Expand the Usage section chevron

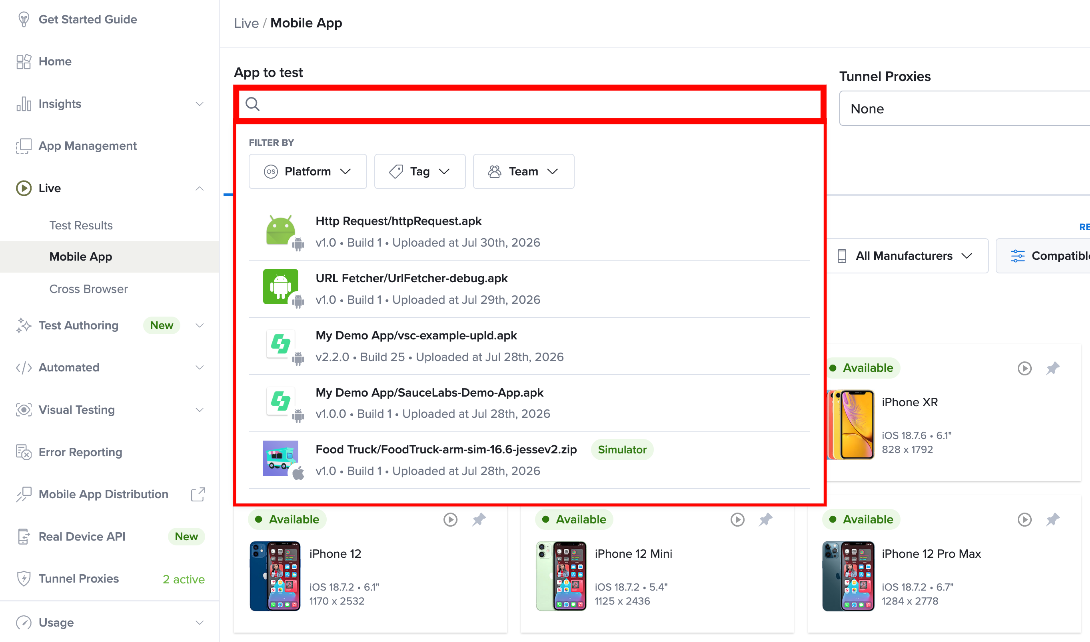[200, 623]
